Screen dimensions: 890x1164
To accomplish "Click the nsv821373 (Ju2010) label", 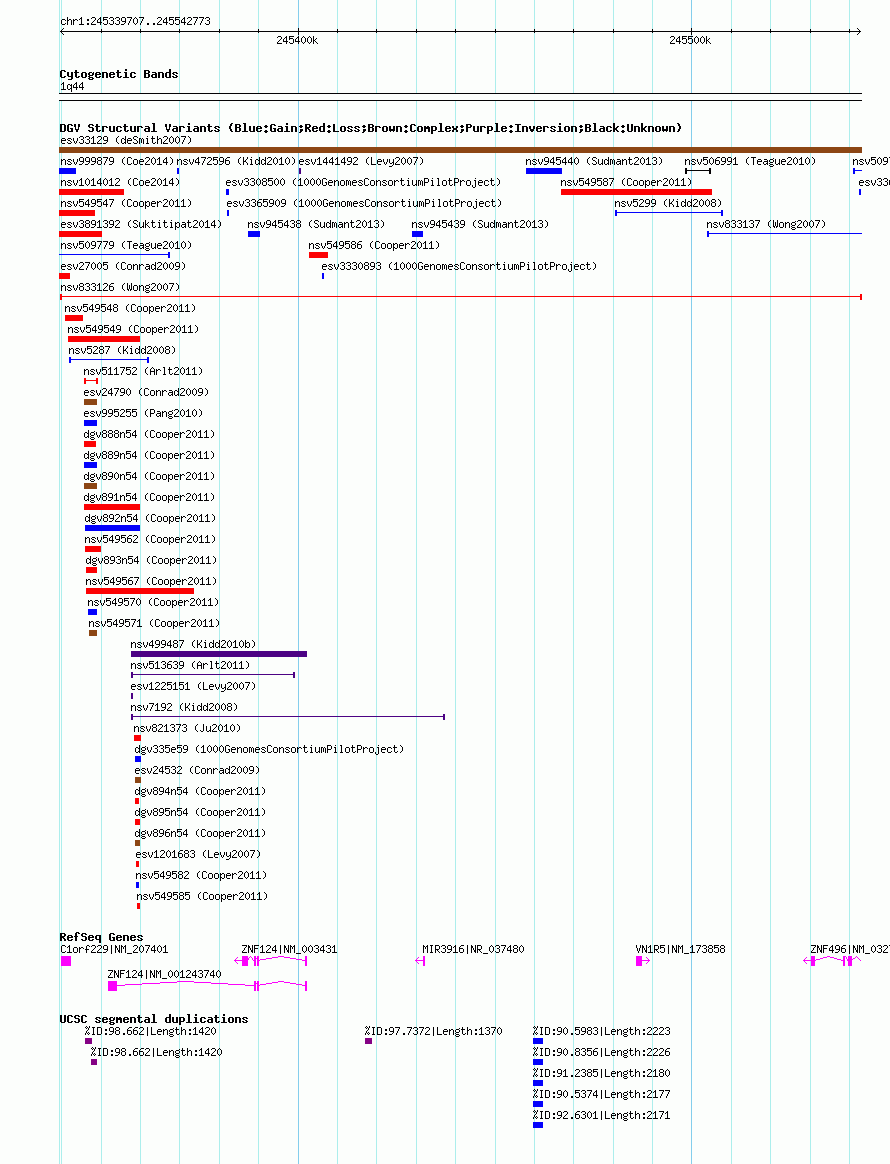I will tap(187, 728).
